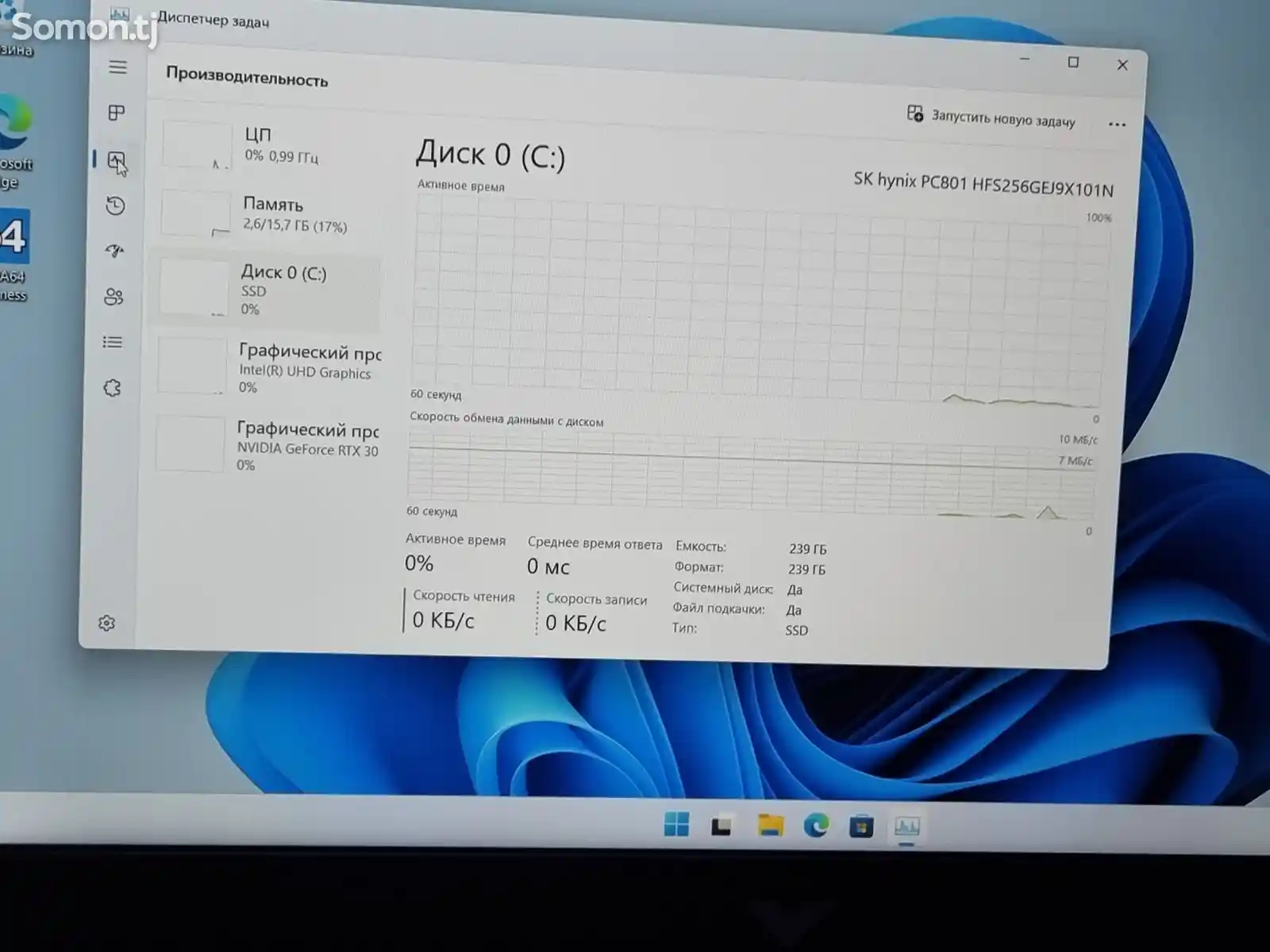The height and width of the screenshot is (952, 1270).
Task: Click SK hynix PC801 model text
Action: (x=983, y=184)
